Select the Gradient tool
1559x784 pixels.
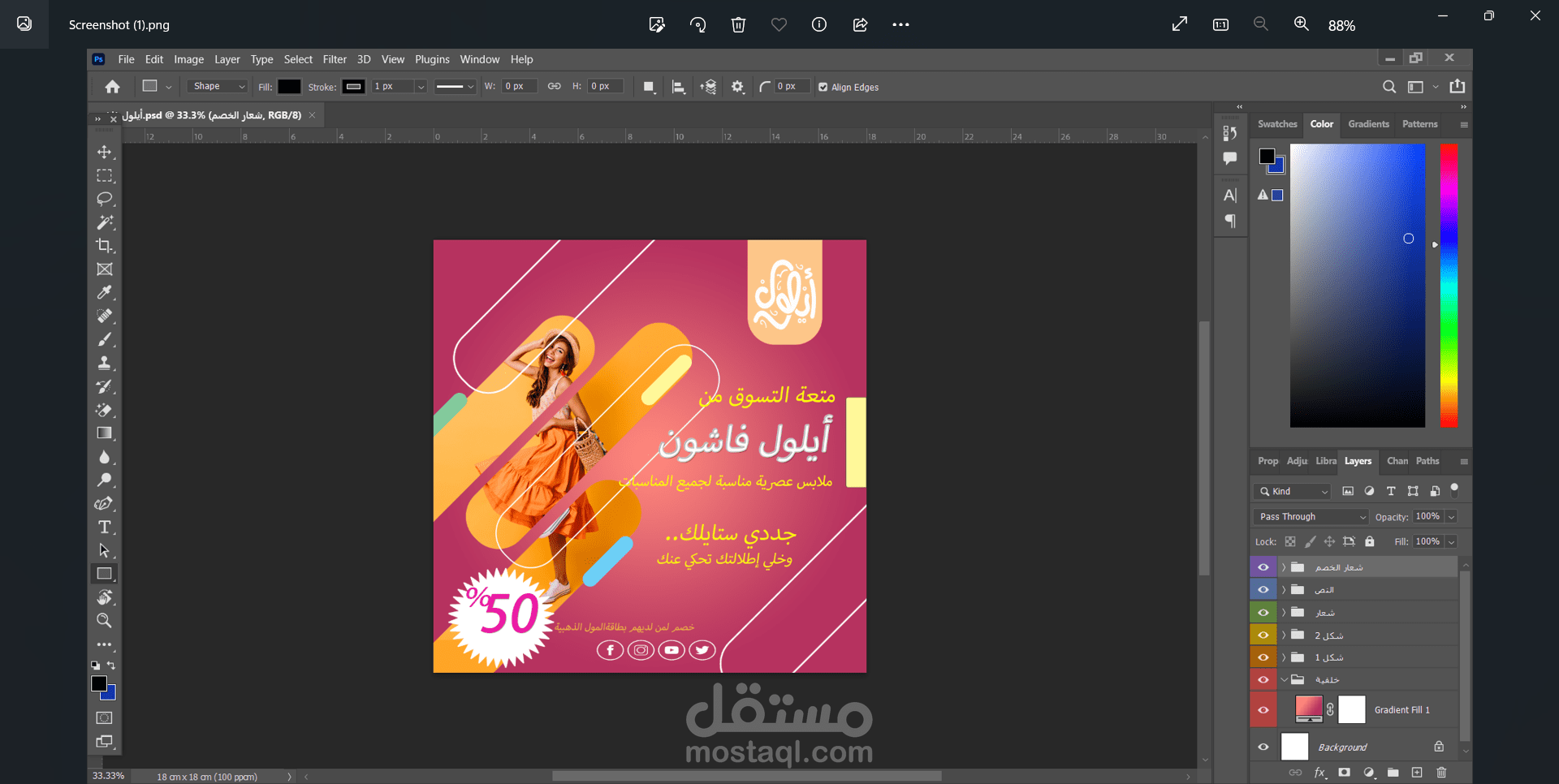click(105, 433)
